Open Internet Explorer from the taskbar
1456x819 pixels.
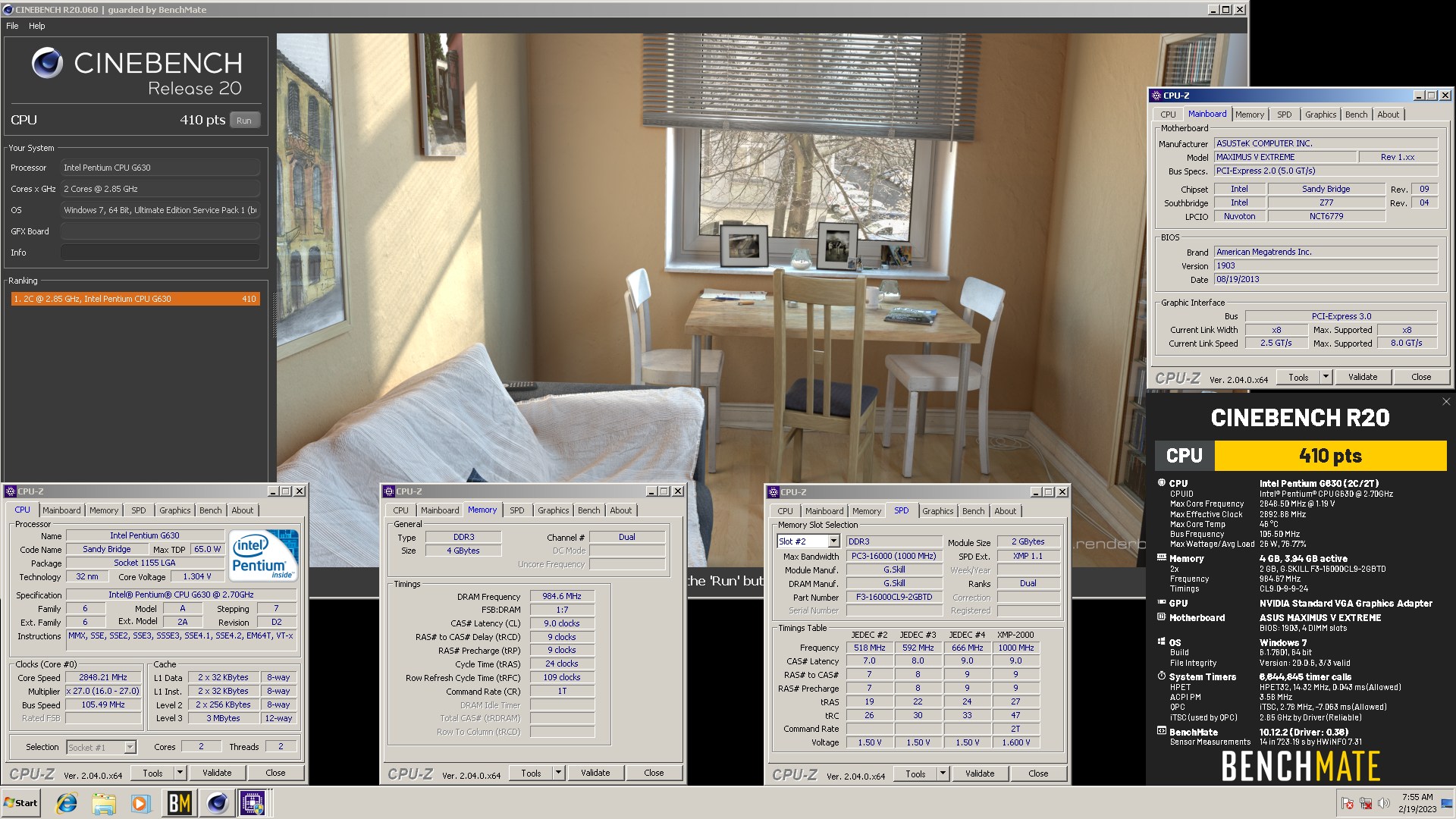tap(67, 803)
